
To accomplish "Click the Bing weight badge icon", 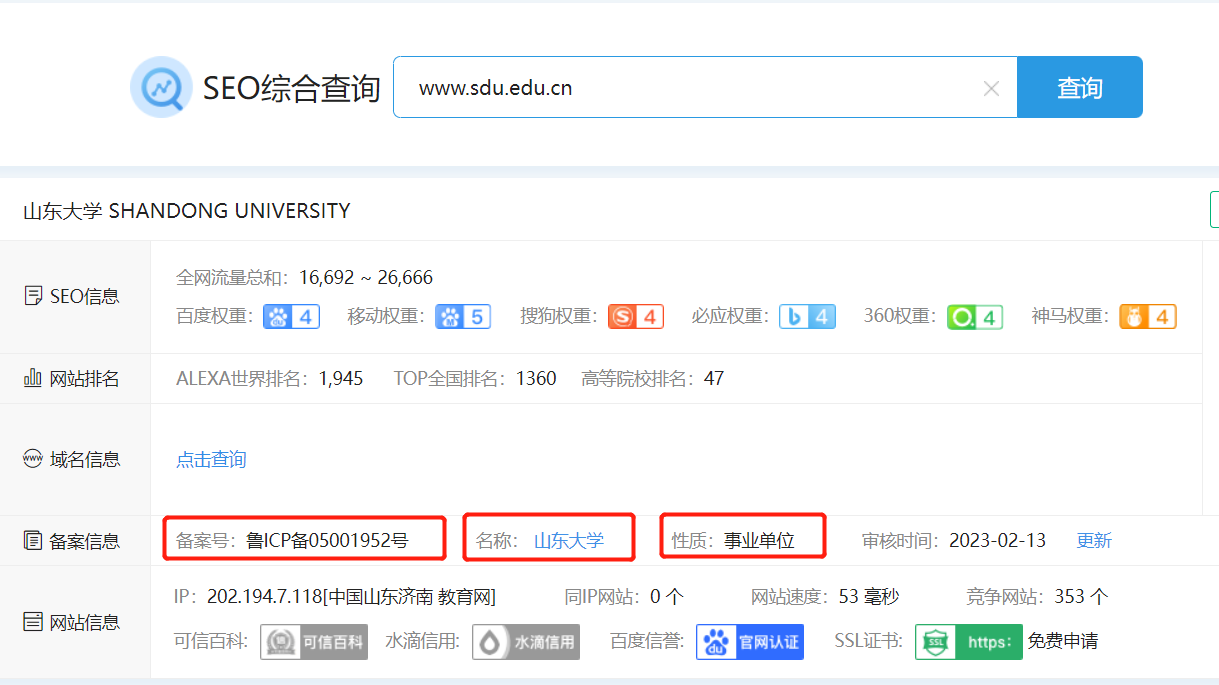I will tap(807, 317).
